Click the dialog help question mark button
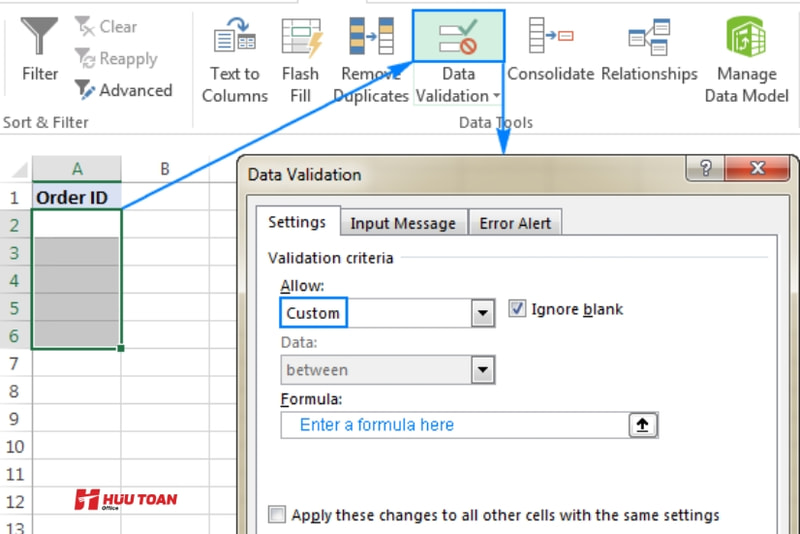The height and width of the screenshot is (534, 800). tap(706, 168)
